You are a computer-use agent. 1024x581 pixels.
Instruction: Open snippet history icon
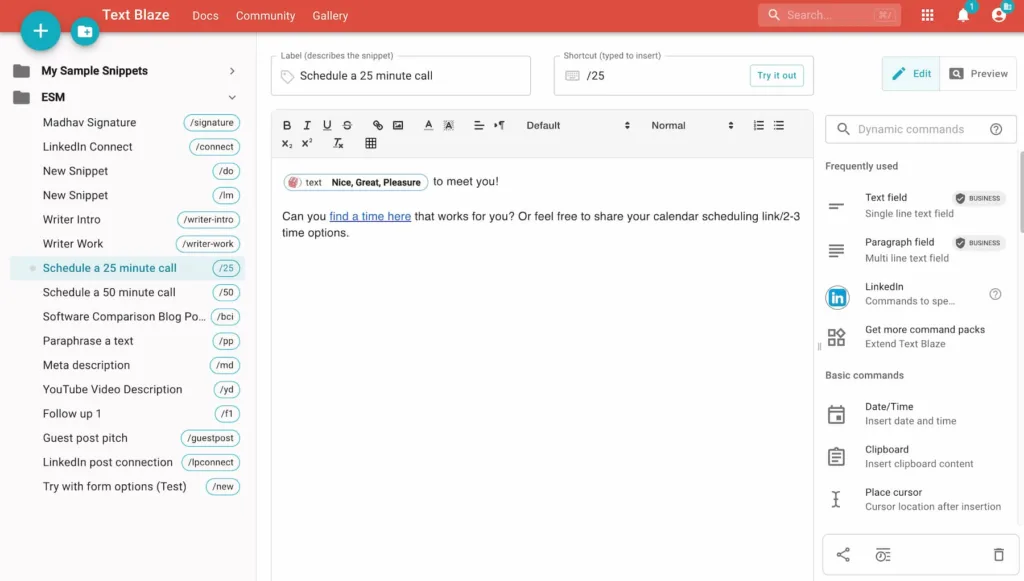883,555
